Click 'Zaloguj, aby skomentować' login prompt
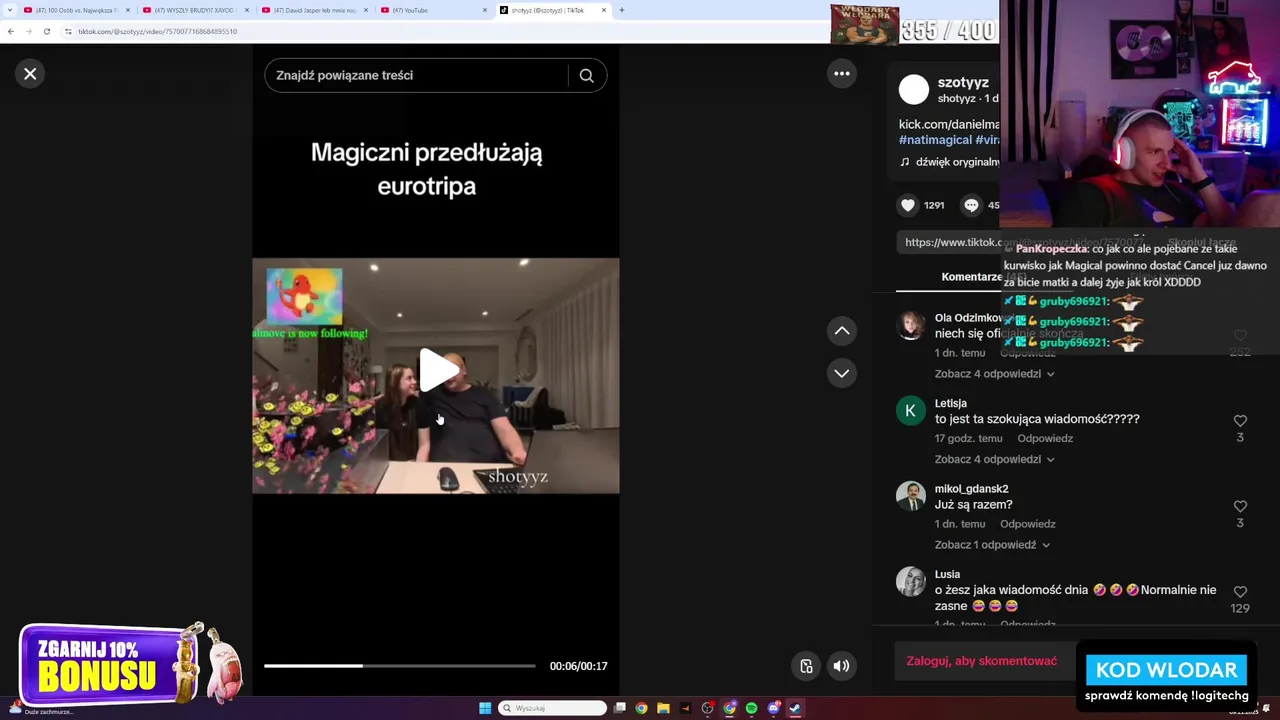This screenshot has height=720, width=1280. click(x=981, y=661)
